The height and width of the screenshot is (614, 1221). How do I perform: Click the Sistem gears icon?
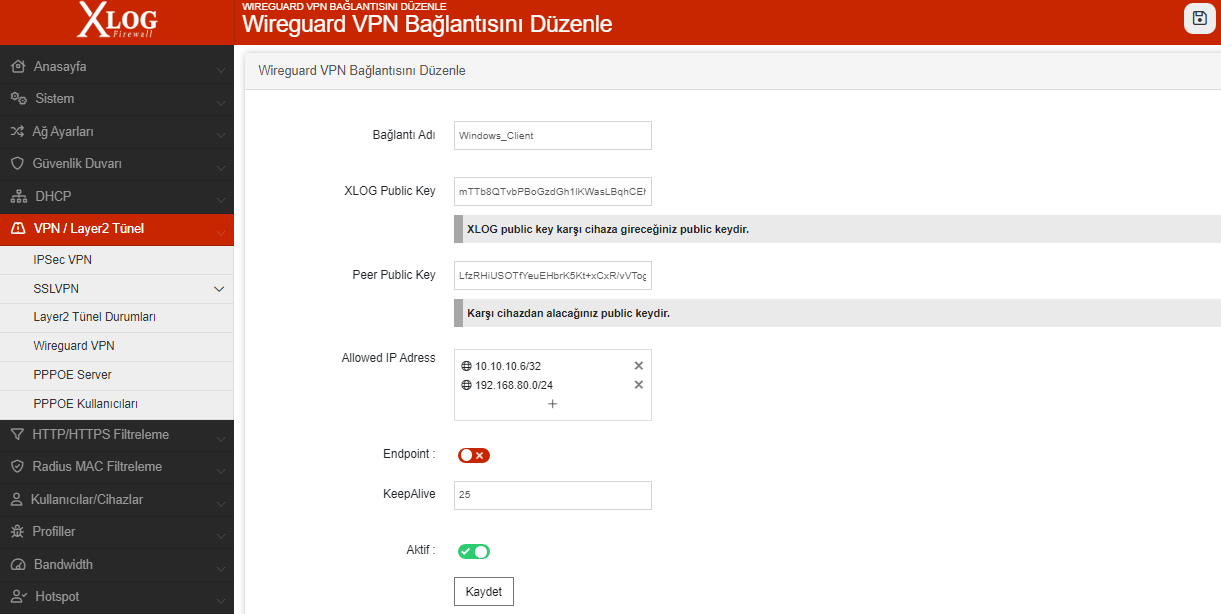(18, 99)
